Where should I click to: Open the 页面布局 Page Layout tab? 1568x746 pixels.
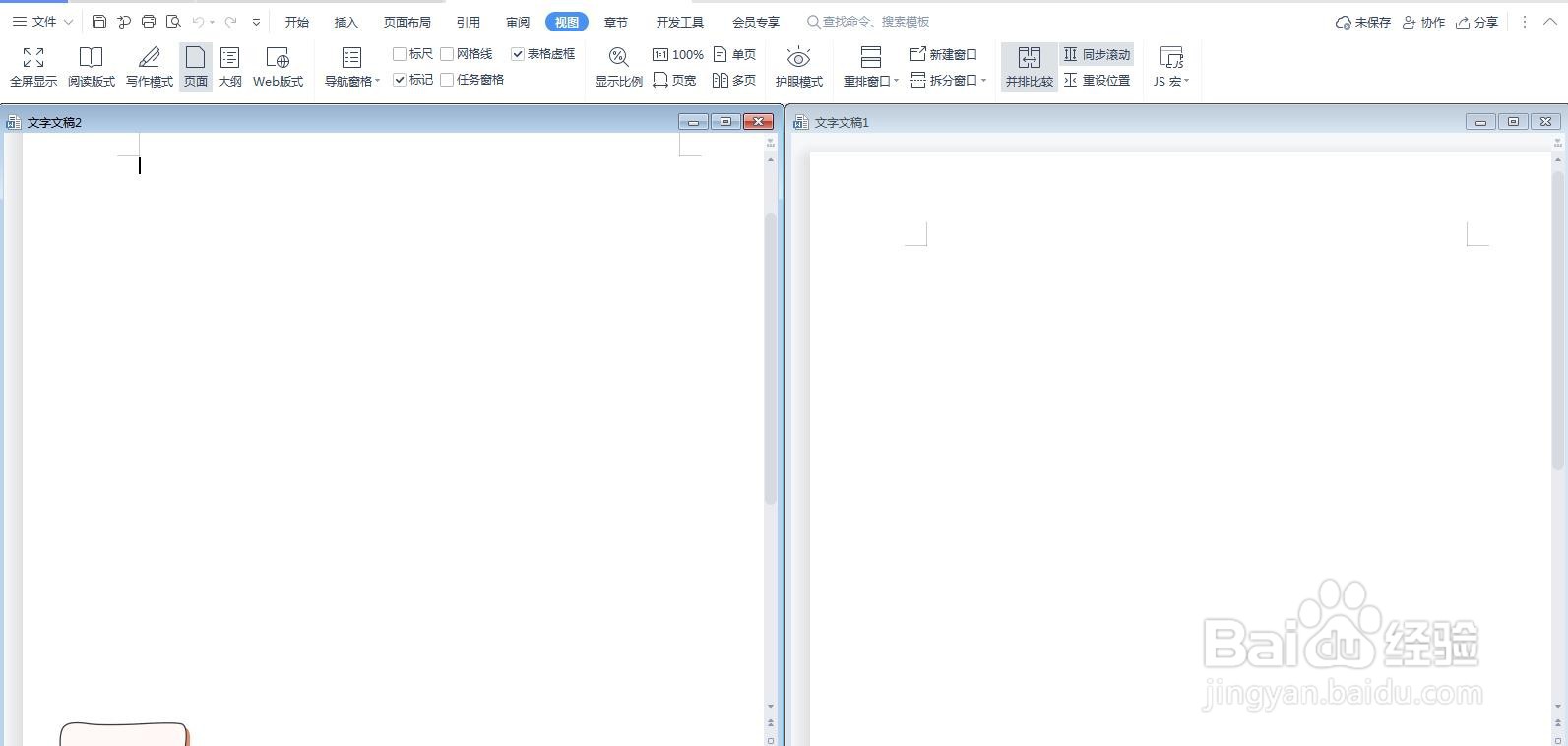408,22
